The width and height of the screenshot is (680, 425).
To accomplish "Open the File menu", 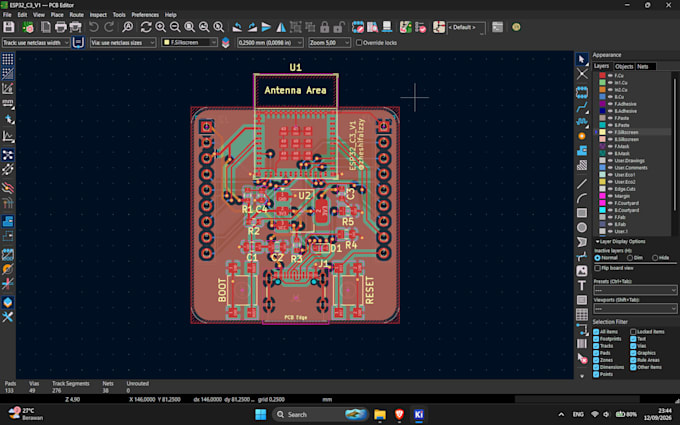I will click(7, 15).
